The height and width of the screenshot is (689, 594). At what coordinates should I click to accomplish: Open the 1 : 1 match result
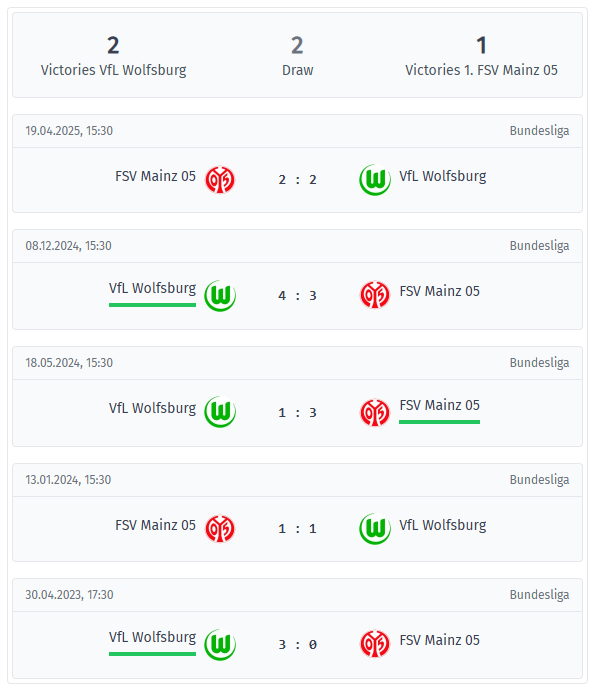pyautogui.click(x=297, y=529)
